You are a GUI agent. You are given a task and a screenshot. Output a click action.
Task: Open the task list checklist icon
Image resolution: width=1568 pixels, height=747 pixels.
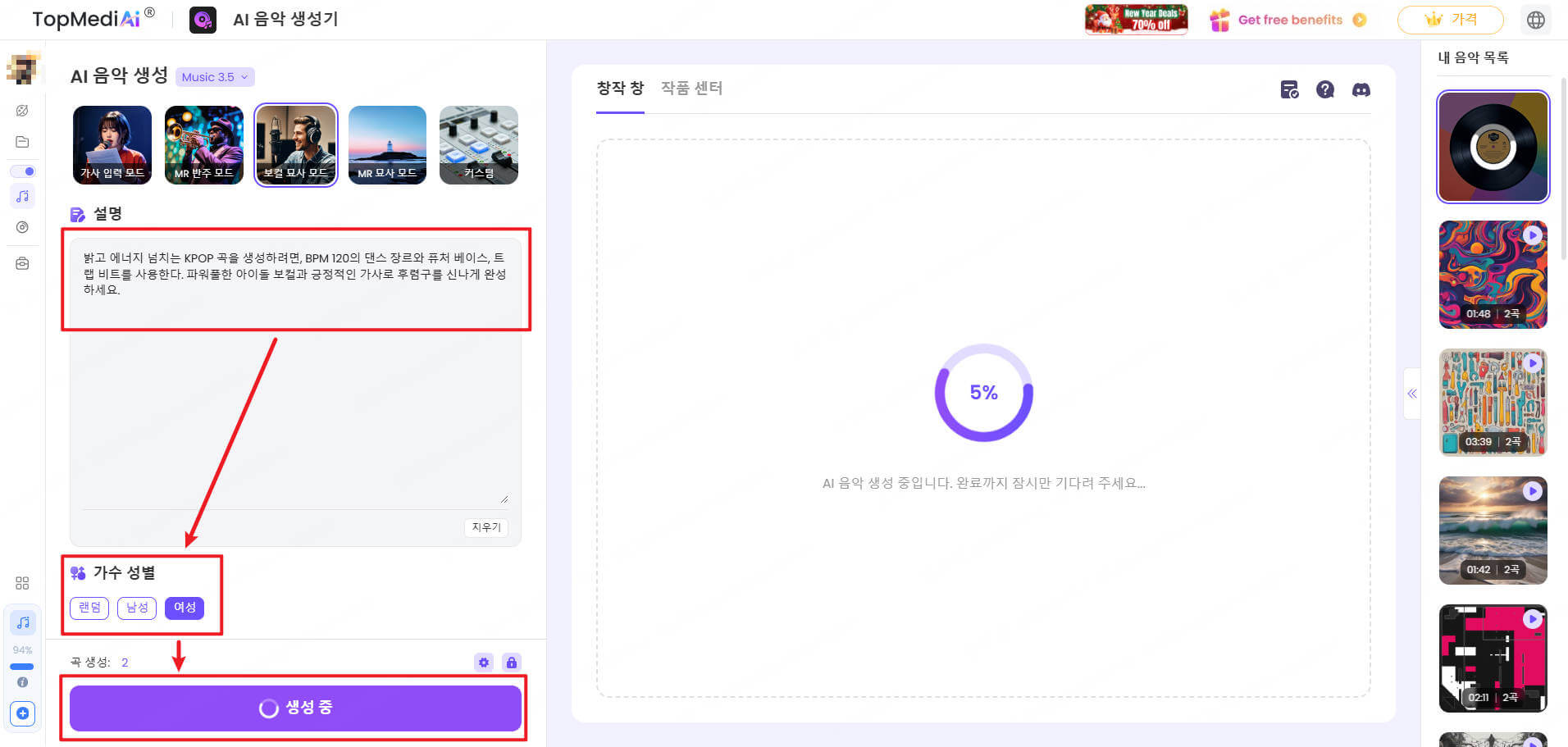[1289, 89]
